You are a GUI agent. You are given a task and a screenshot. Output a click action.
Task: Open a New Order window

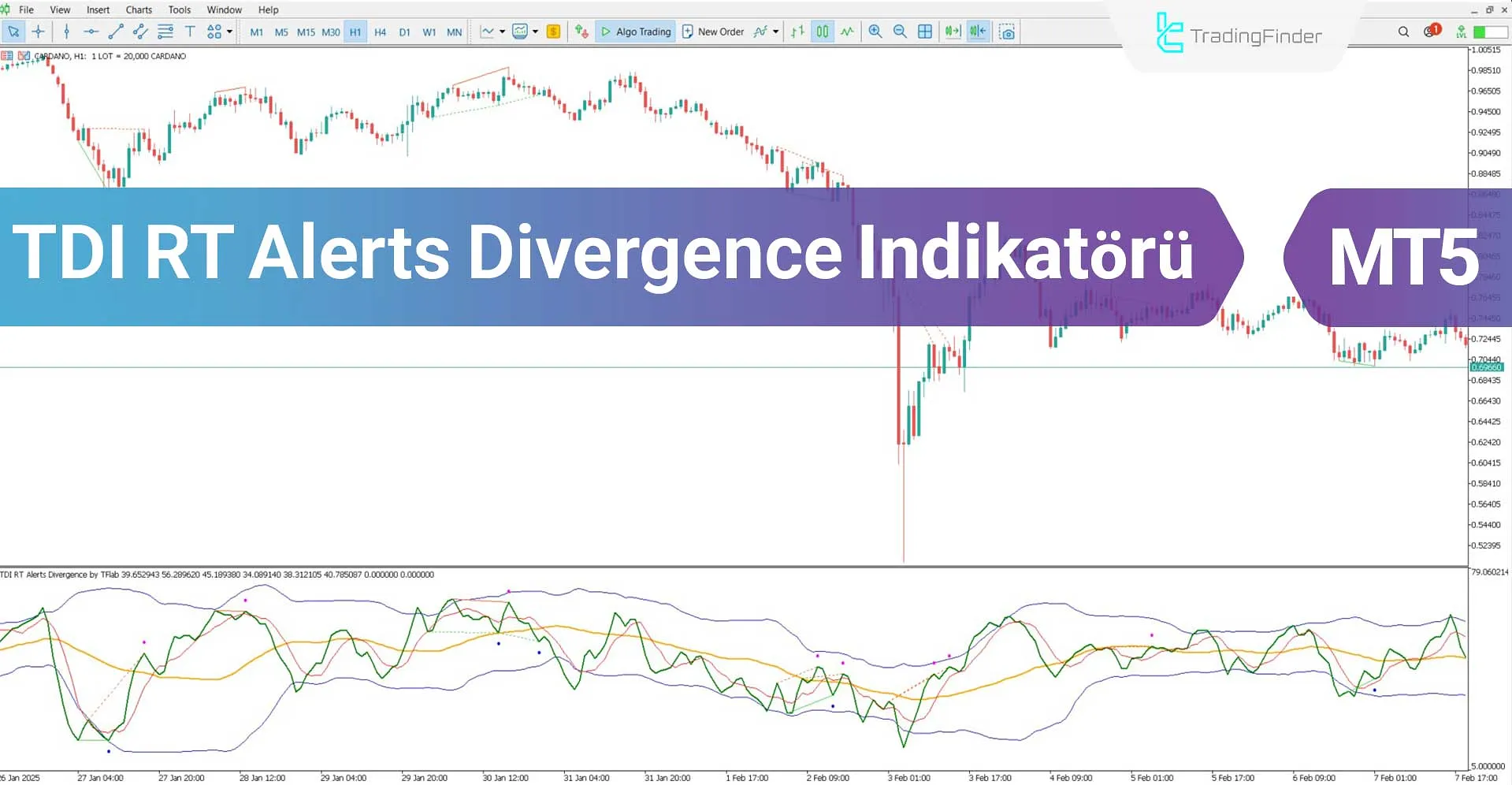713,32
